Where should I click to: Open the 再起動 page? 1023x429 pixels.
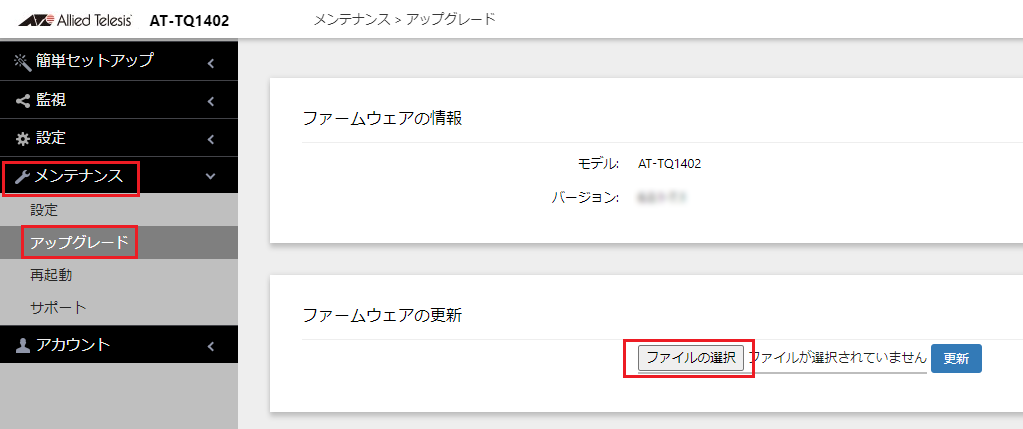(51, 274)
